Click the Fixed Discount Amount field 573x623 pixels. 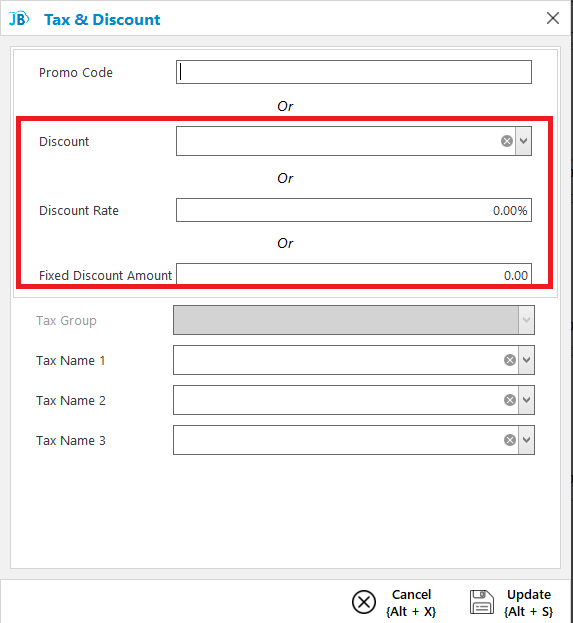pyautogui.click(x=354, y=274)
